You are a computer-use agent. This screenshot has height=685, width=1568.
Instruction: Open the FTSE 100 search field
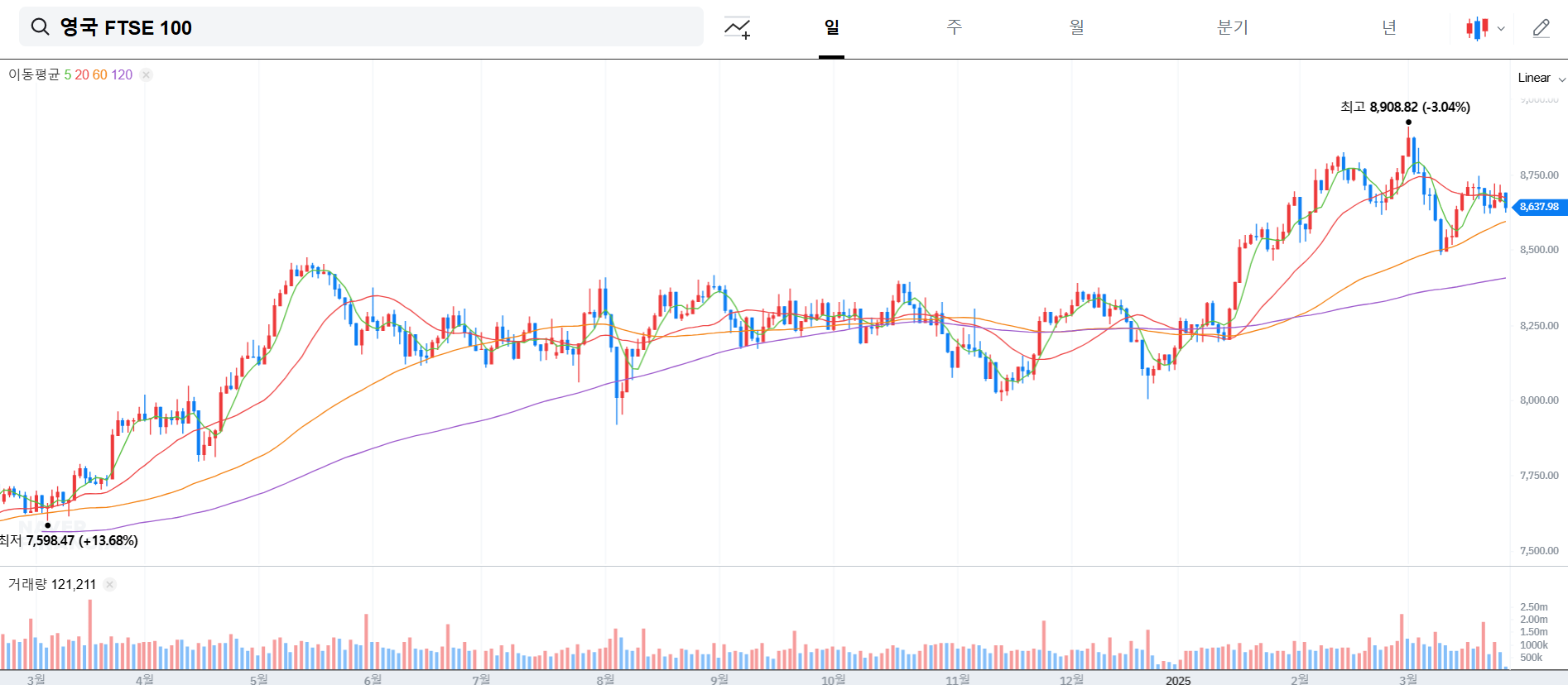click(361, 27)
